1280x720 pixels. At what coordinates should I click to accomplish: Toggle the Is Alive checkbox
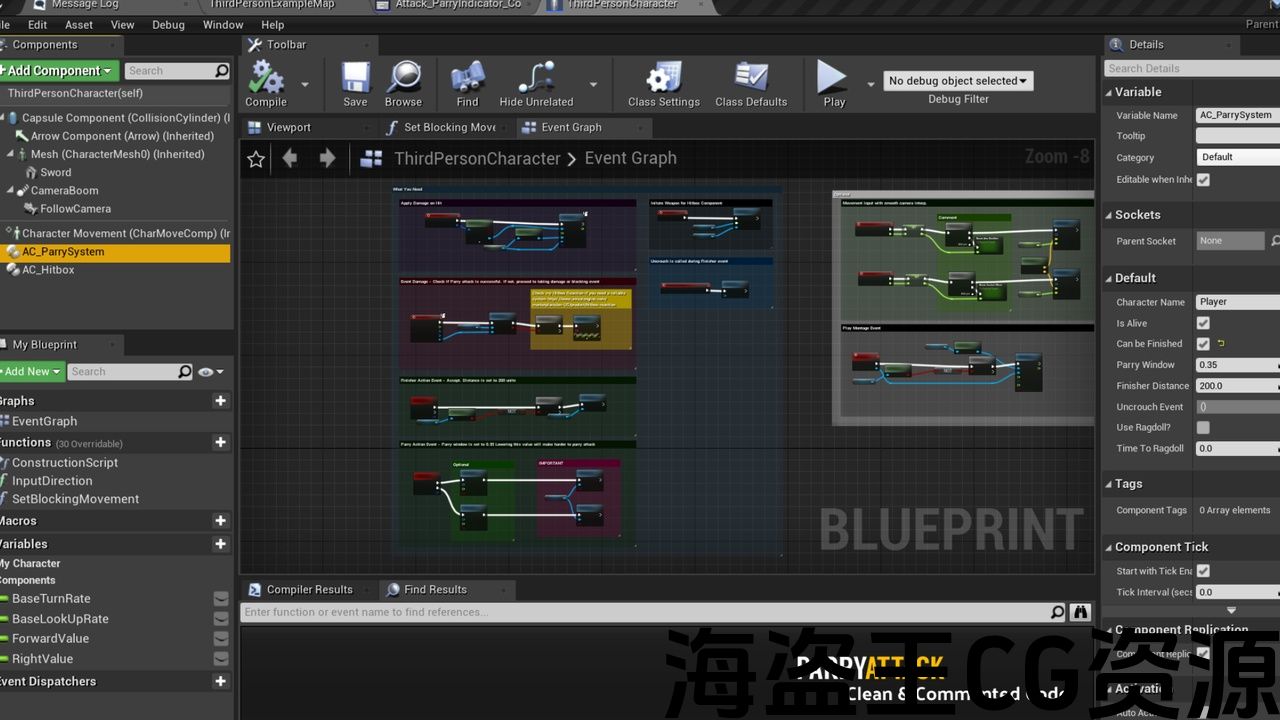(x=1203, y=323)
